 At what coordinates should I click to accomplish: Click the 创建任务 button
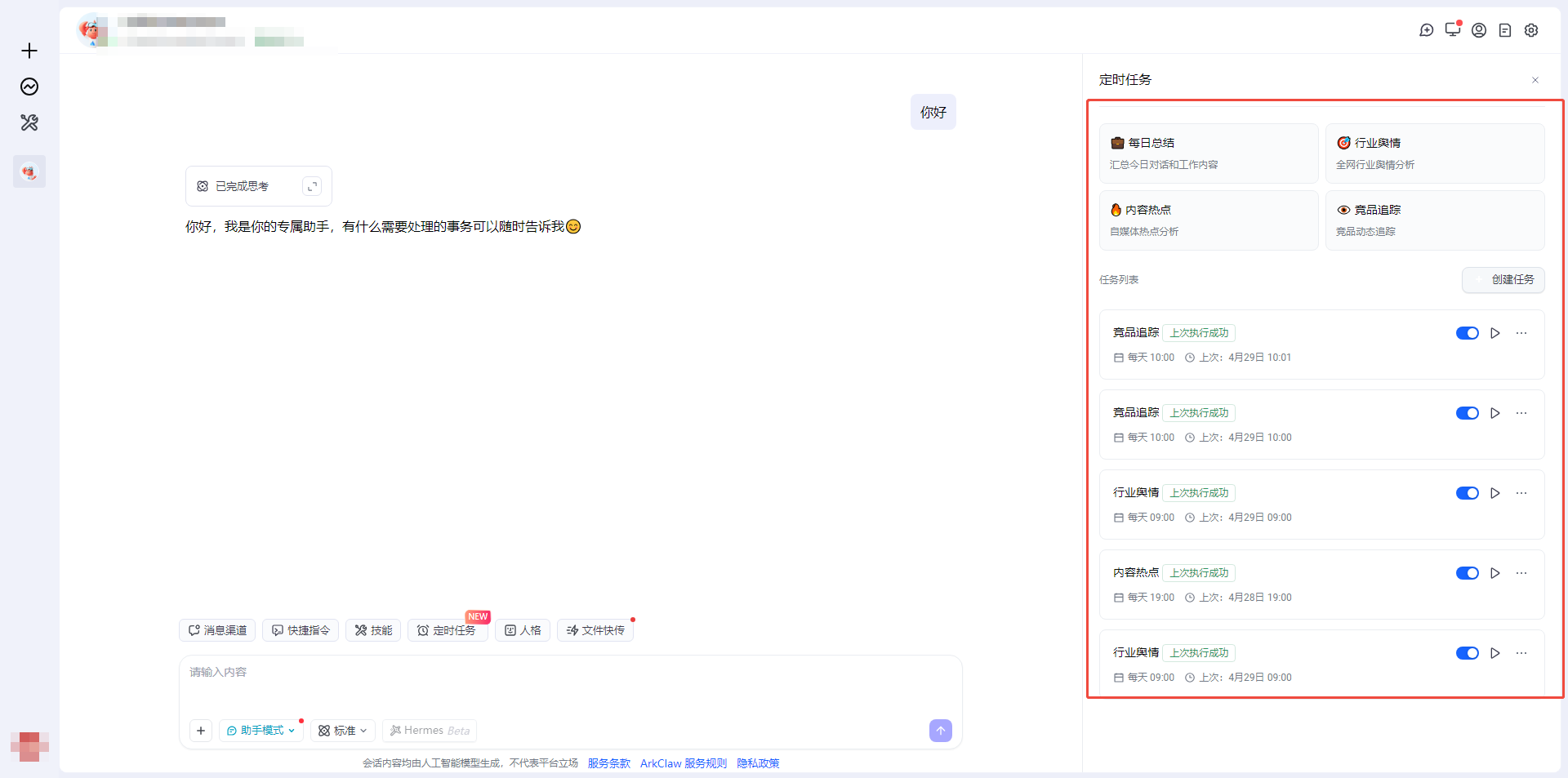coord(1503,279)
